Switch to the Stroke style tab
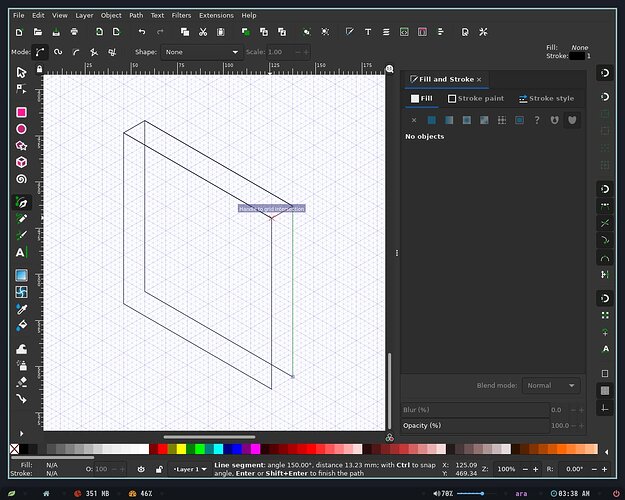625x500 pixels. (546, 98)
